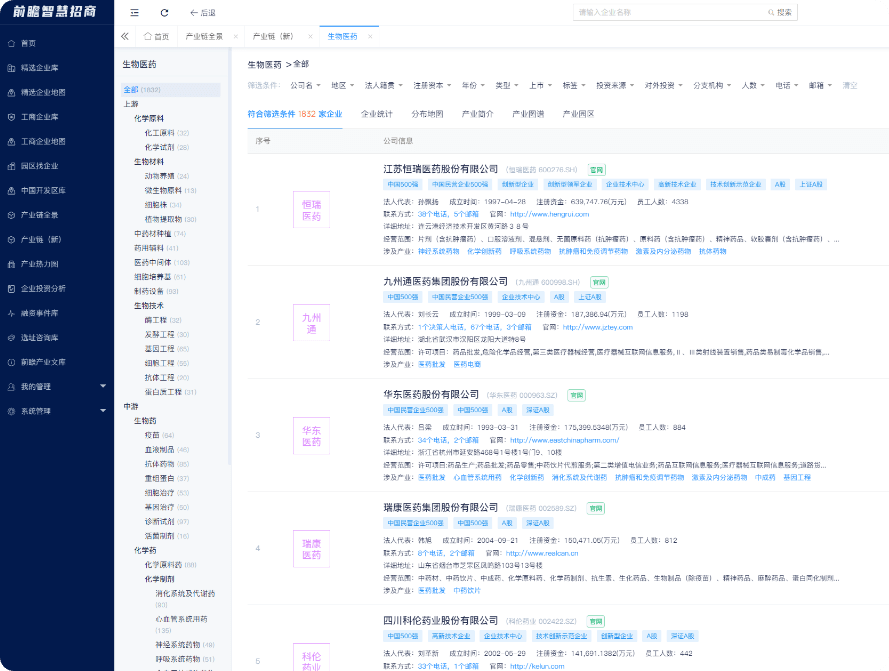Select 疫苗 under 生物药 in the tree
The image size is (889, 671).
coord(159,435)
